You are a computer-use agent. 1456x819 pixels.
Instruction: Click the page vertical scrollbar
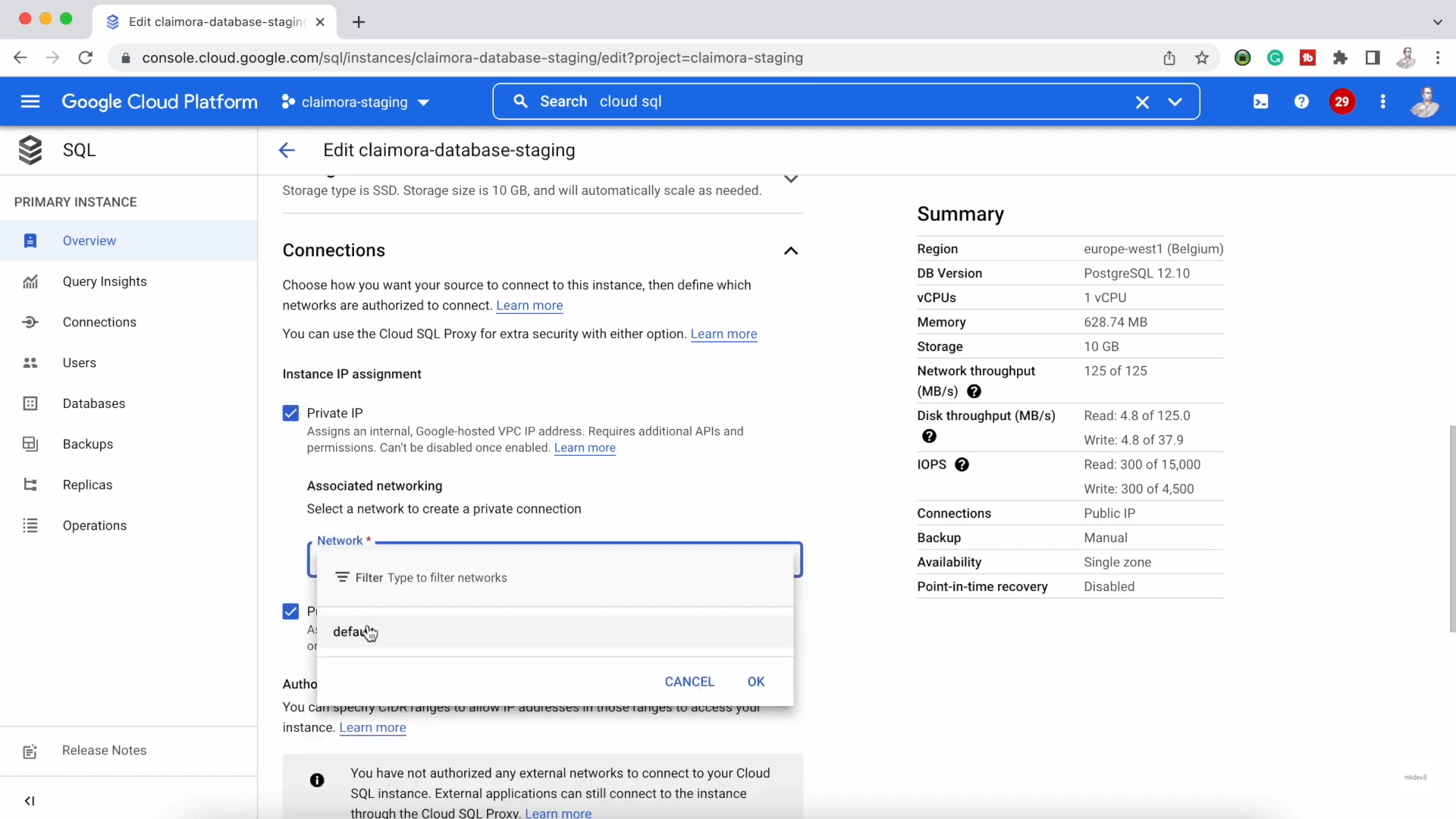[x=1452, y=529]
